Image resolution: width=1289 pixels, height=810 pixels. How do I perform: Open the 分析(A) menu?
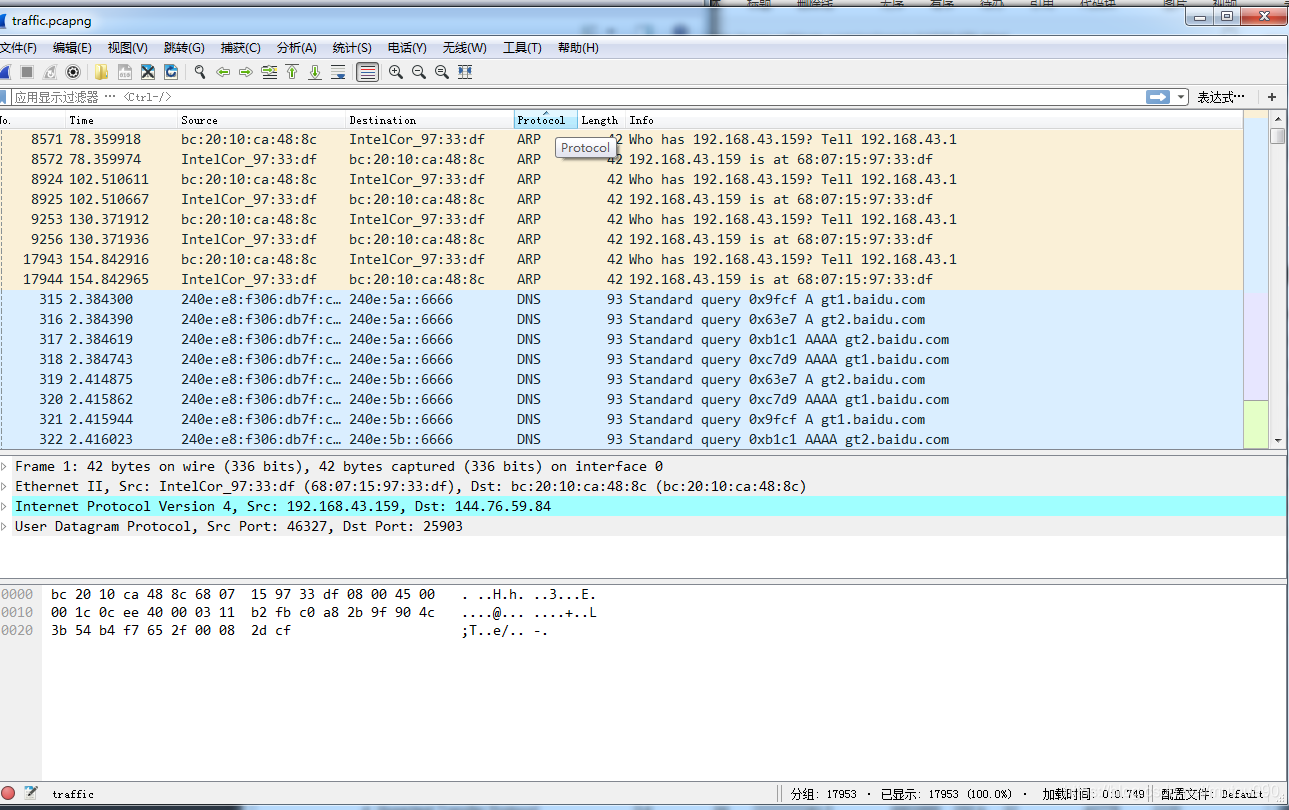(x=297, y=48)
